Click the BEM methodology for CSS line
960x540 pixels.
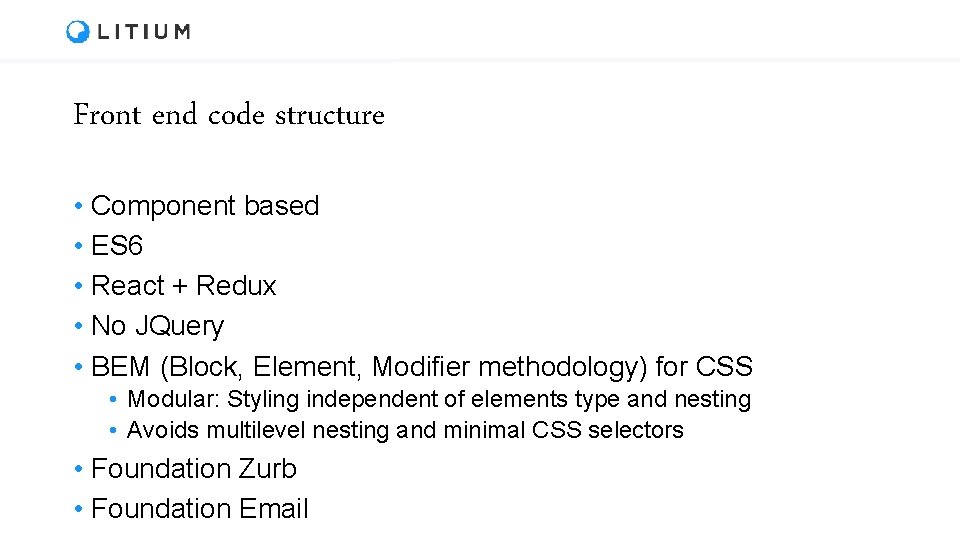click(x=421, y=367)
